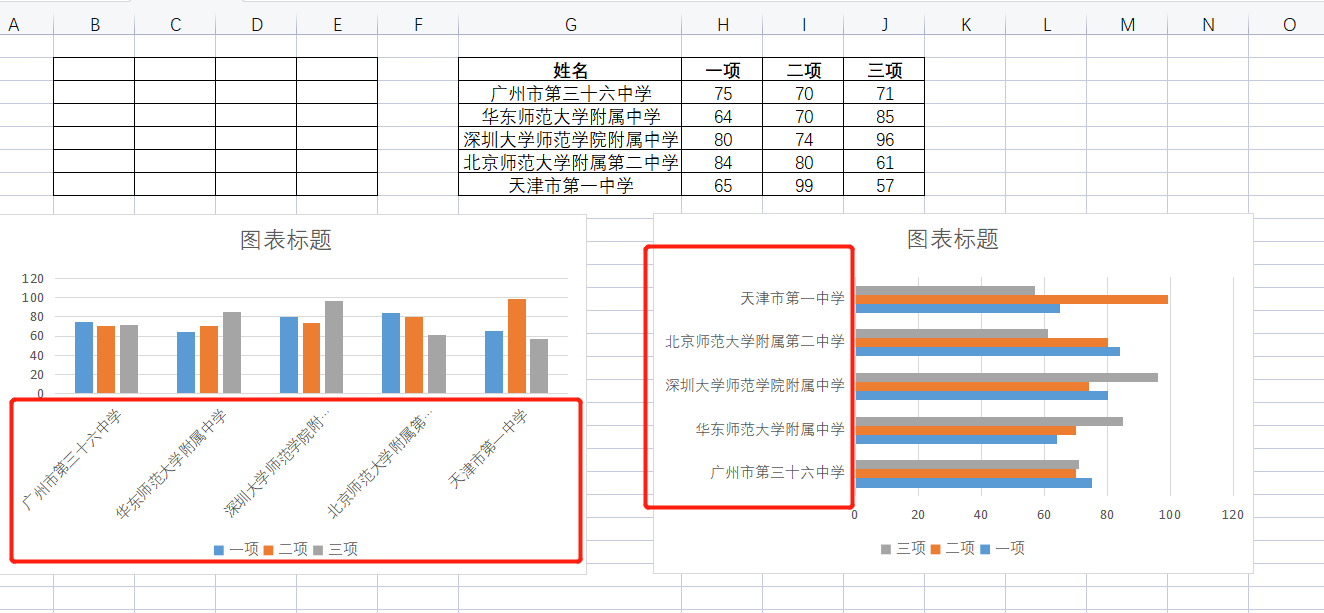Click the 姓名 header cell
The image size is (1324, 613).
pyautogui.click(x=570, y=70)
